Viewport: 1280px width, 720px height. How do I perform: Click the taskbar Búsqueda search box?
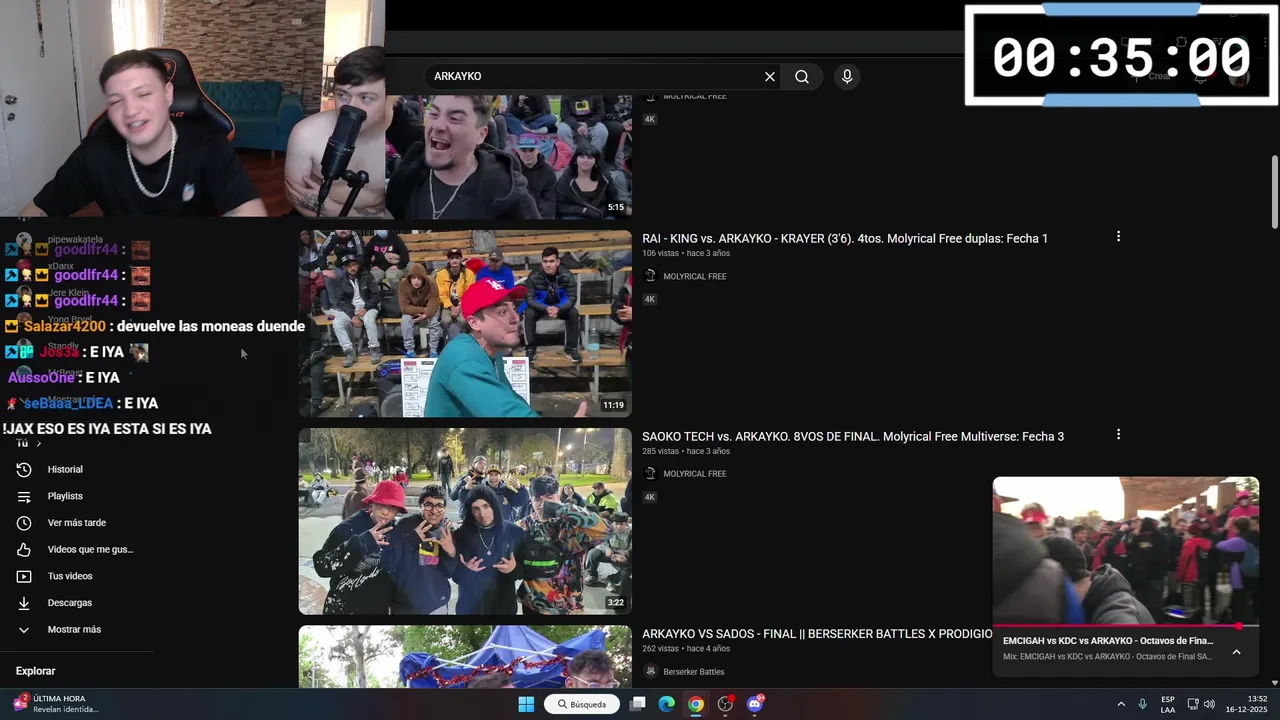[x=582, y=704]
